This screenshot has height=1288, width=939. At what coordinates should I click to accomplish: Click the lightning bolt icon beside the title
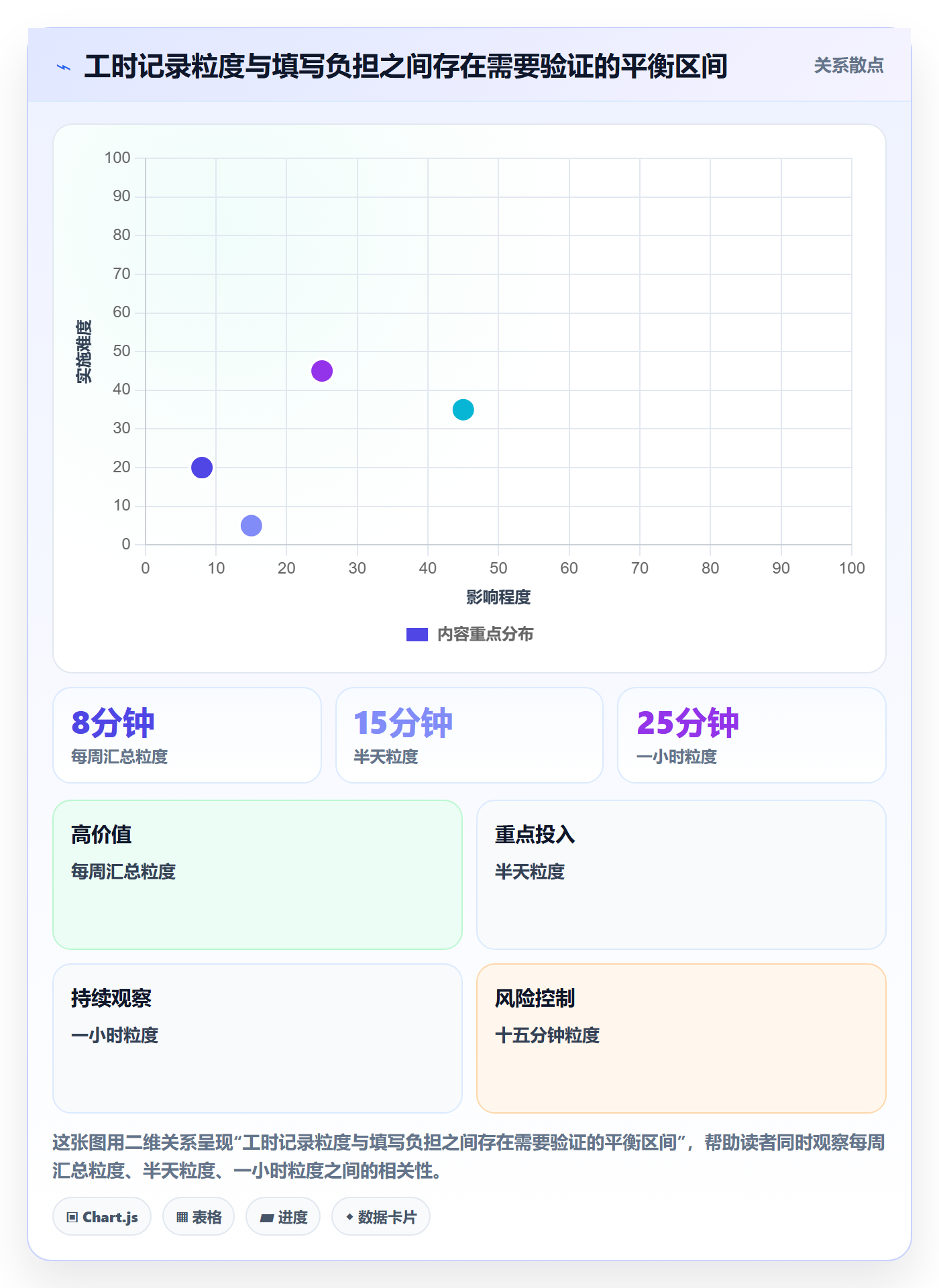point(64,67)
